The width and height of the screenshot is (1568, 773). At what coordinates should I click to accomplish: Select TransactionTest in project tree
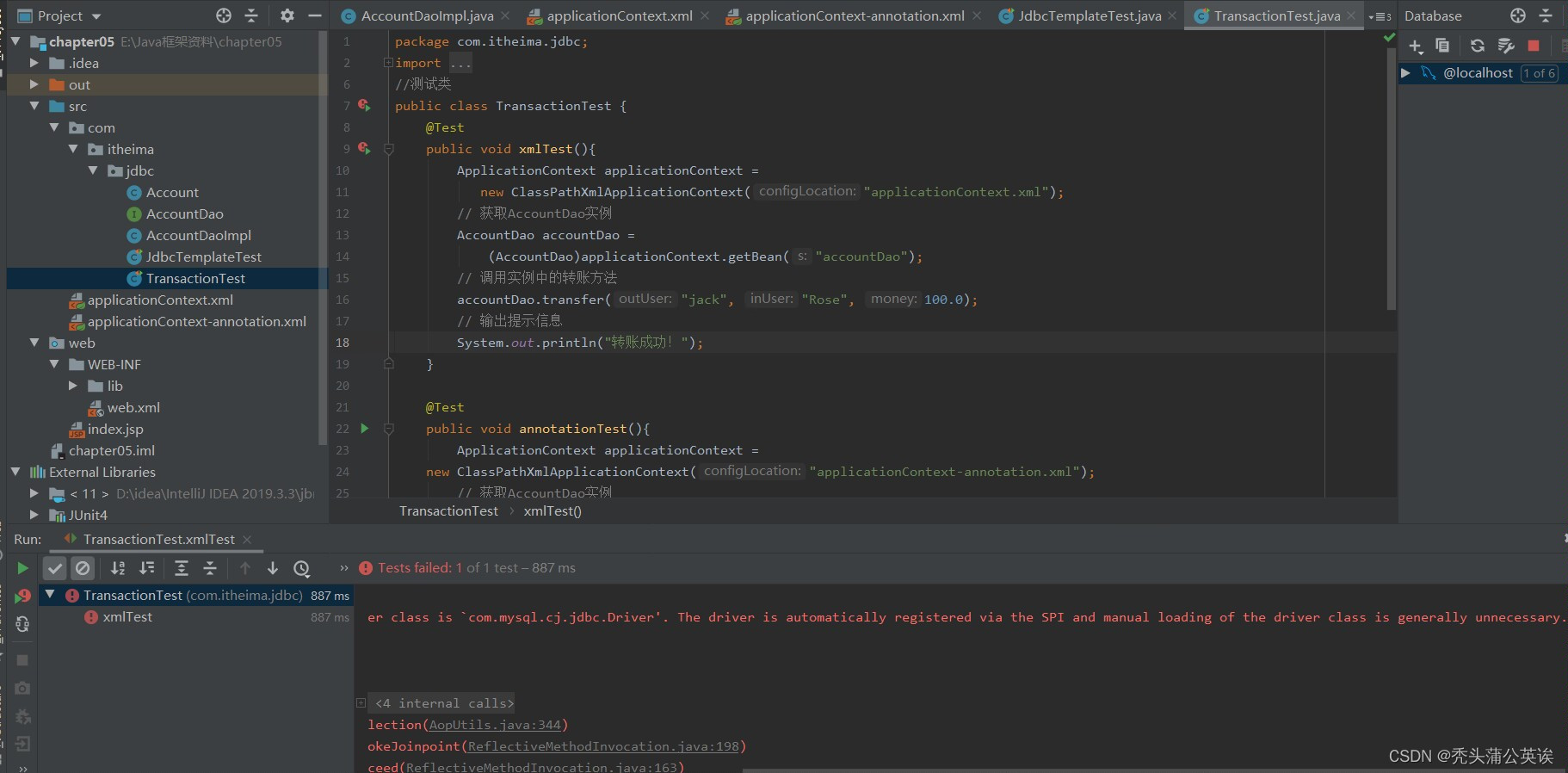pyautogui.click(x=186, y=278)
